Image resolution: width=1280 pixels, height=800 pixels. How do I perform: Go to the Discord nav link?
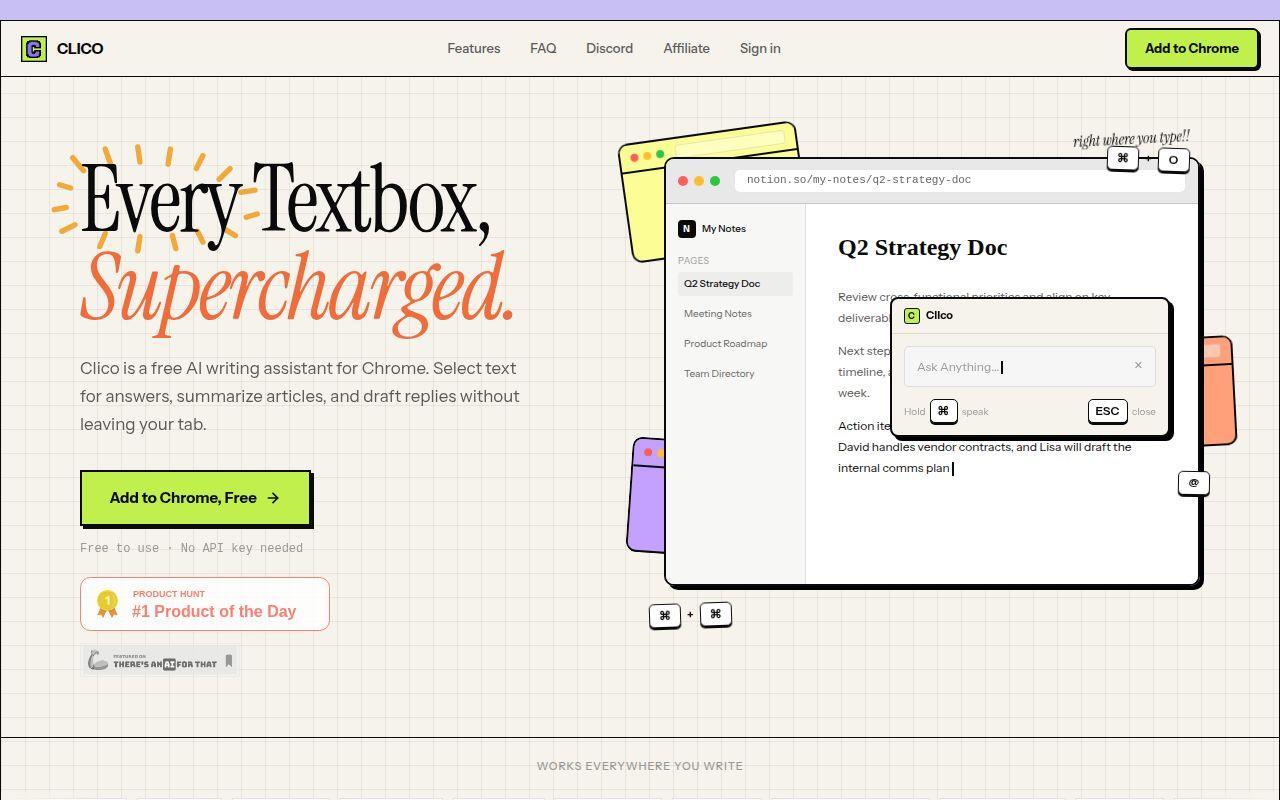pyautogui.click(x=609, y=48)
